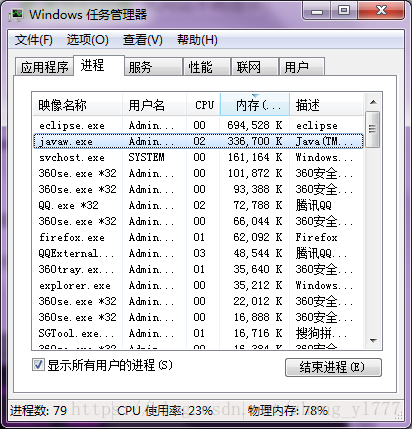This screenshot has height=429, width=412.
Task: Go to the 联网 tab
Action: tap(255, 67)
